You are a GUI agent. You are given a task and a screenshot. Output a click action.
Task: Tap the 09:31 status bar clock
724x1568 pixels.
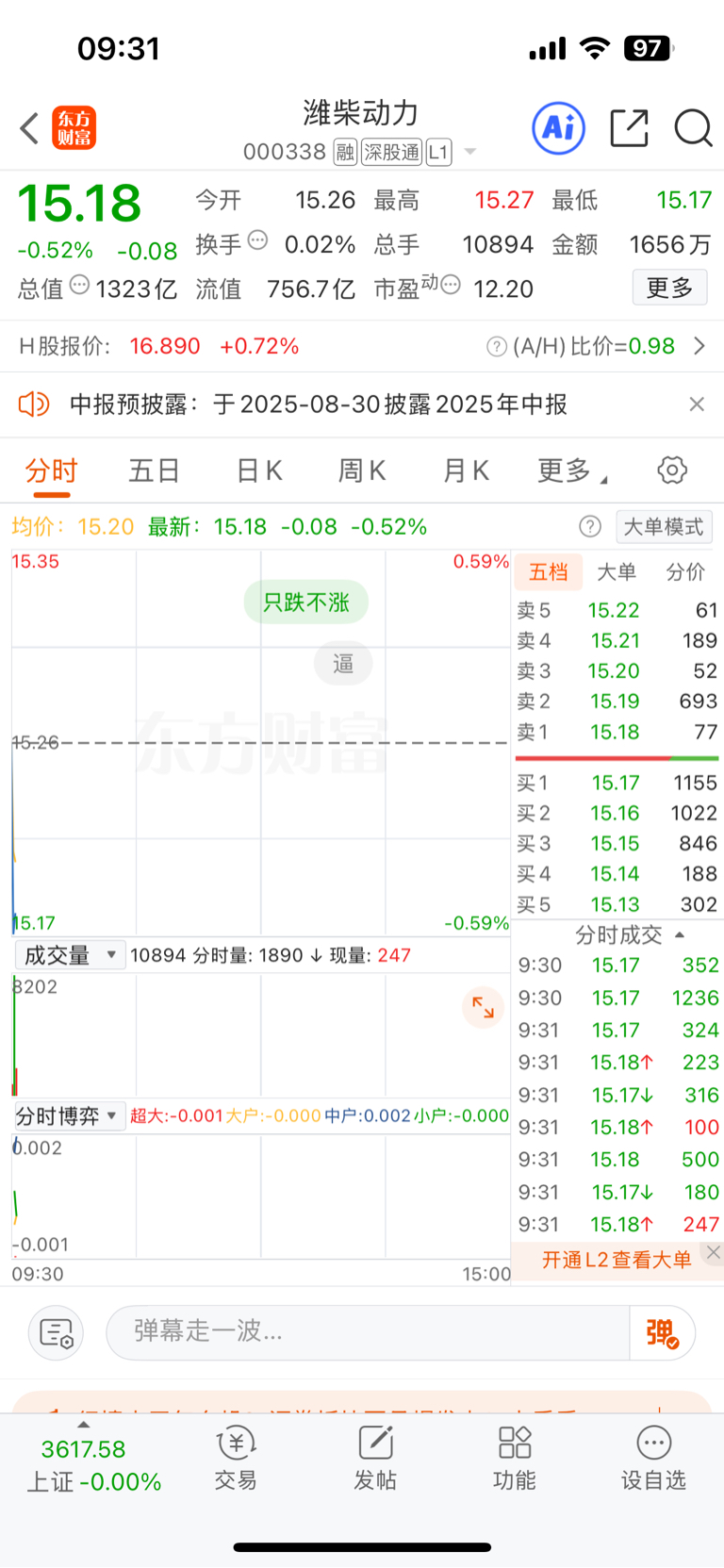119,48
